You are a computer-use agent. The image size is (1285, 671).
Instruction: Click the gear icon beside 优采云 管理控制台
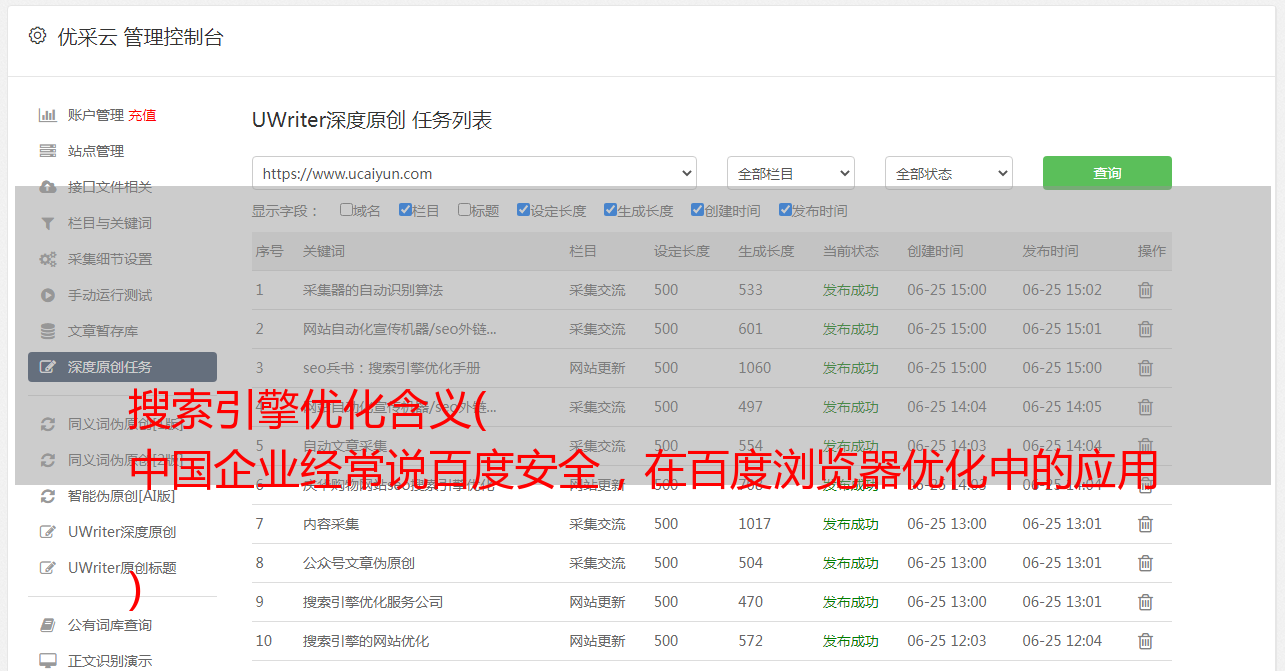pos(37,36)
